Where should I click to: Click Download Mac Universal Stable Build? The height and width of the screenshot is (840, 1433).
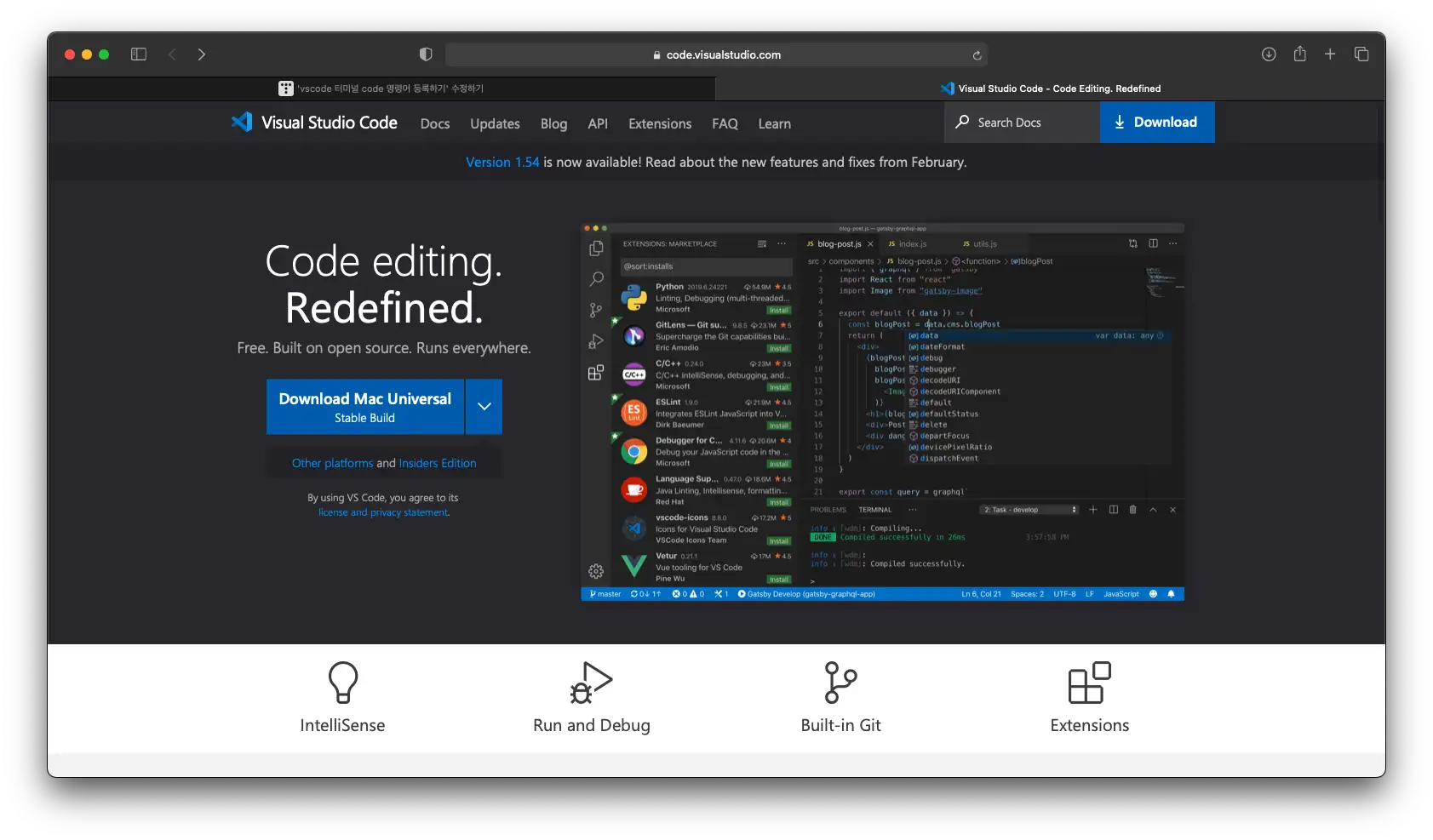tap(365, 407)
